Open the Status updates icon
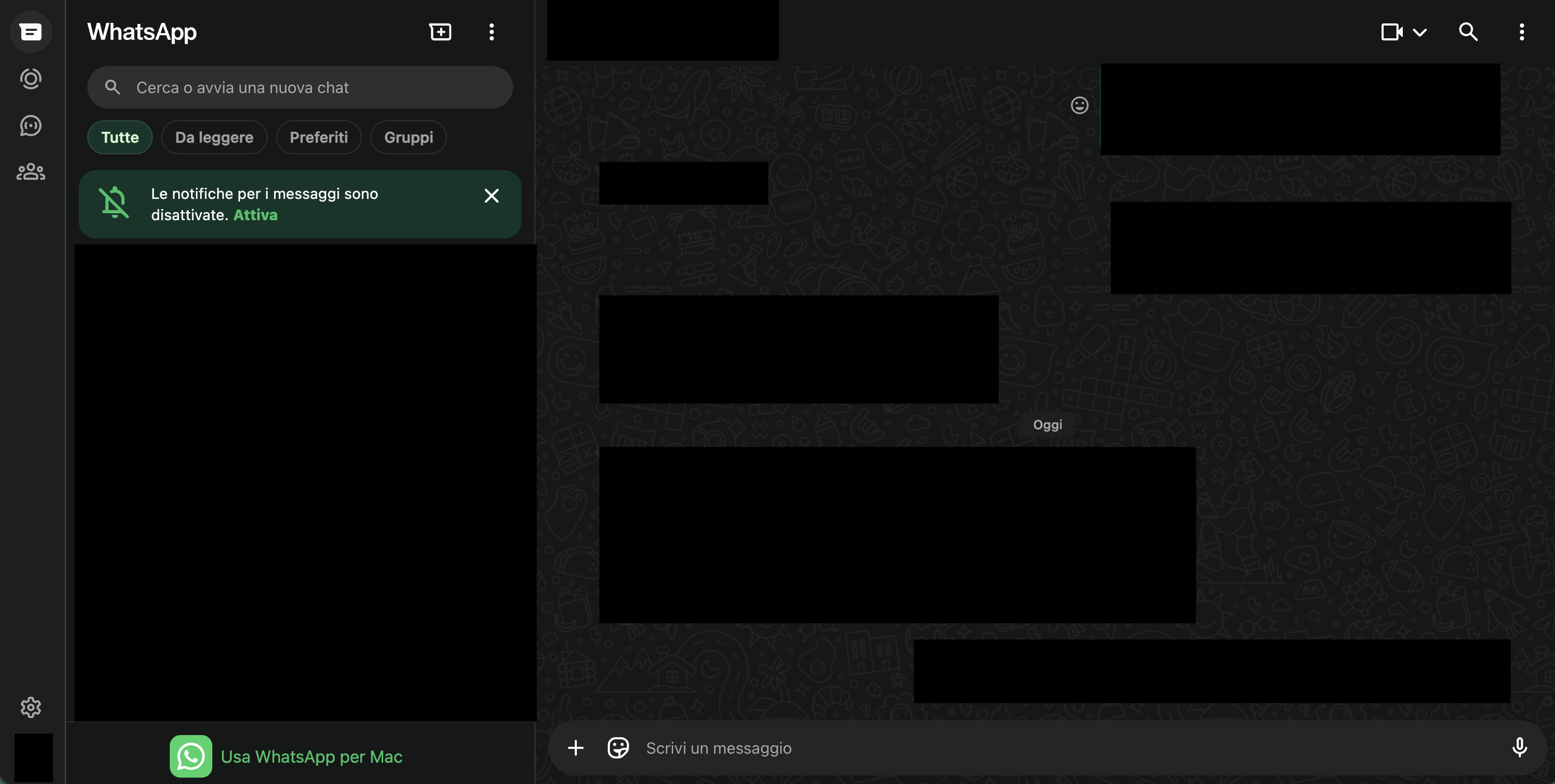 click(x=31, y=79)
